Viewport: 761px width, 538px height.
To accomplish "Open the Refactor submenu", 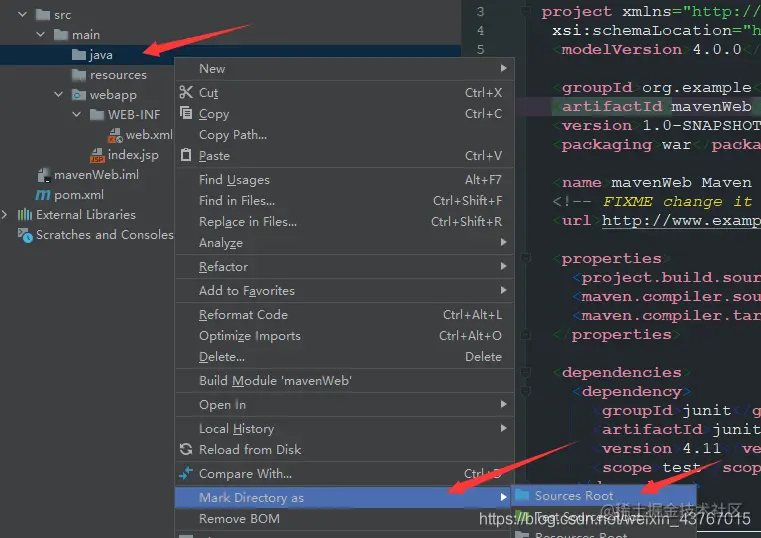I will [344, 266].
